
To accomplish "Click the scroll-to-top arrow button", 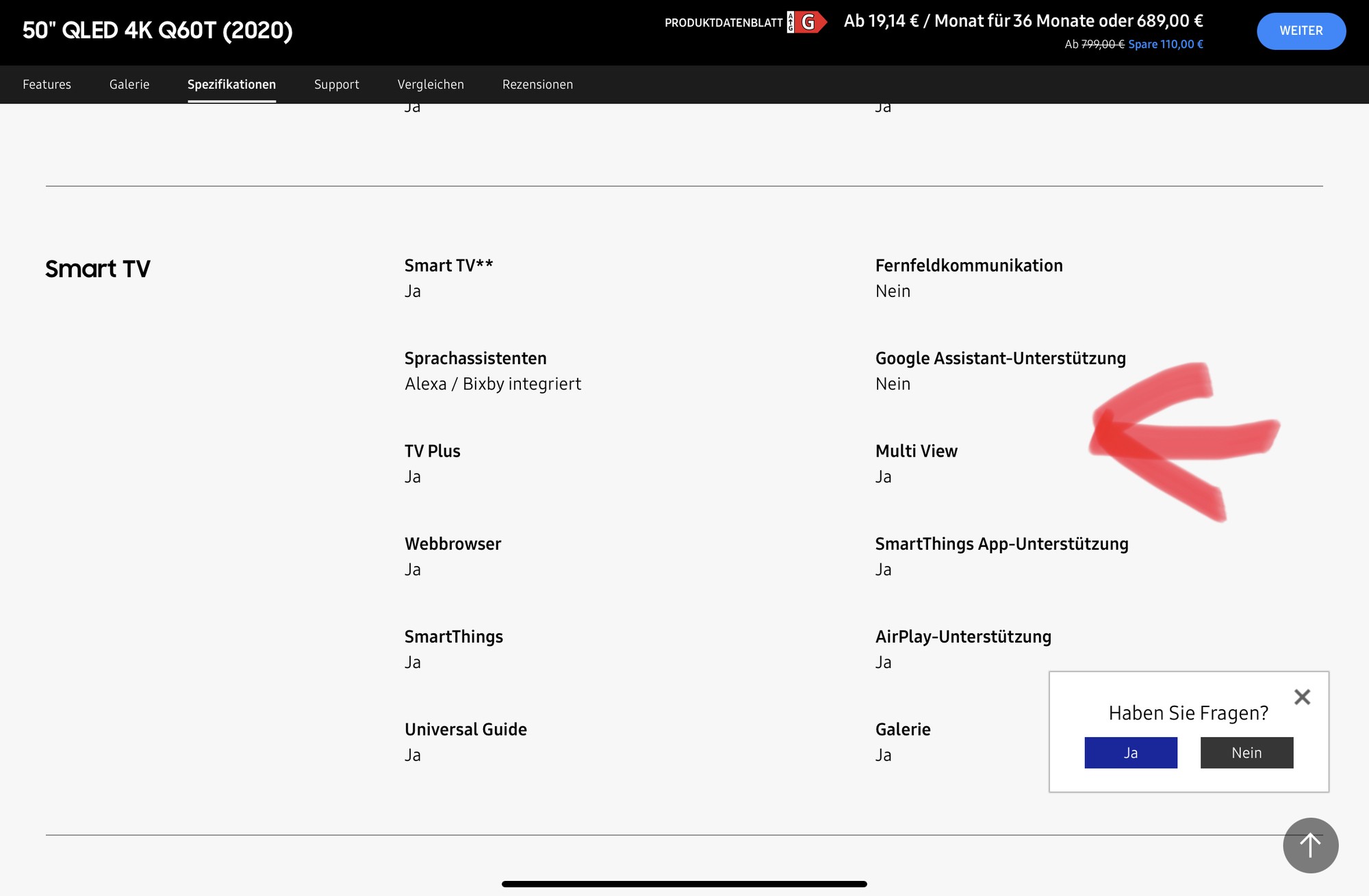I will tap(1310, 845).
